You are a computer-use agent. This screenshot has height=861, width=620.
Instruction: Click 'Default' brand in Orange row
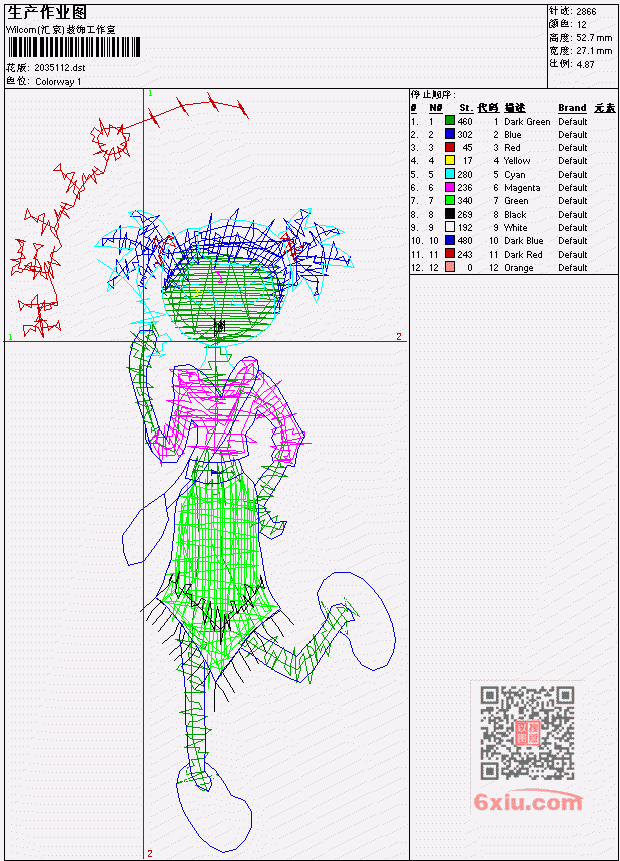[573, 267]
